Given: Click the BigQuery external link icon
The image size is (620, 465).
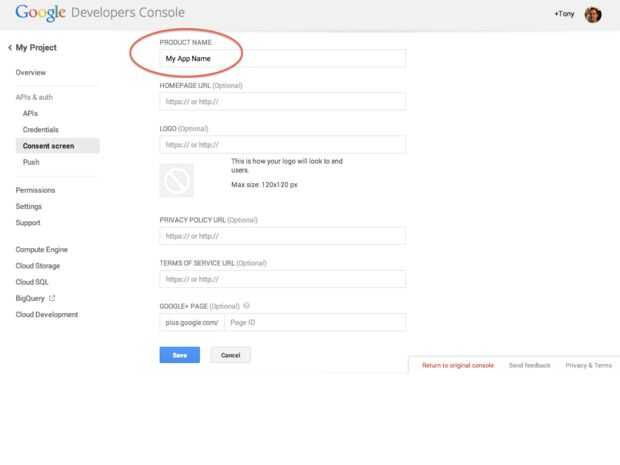Looking at the screenshot, I should click(52, 298).
